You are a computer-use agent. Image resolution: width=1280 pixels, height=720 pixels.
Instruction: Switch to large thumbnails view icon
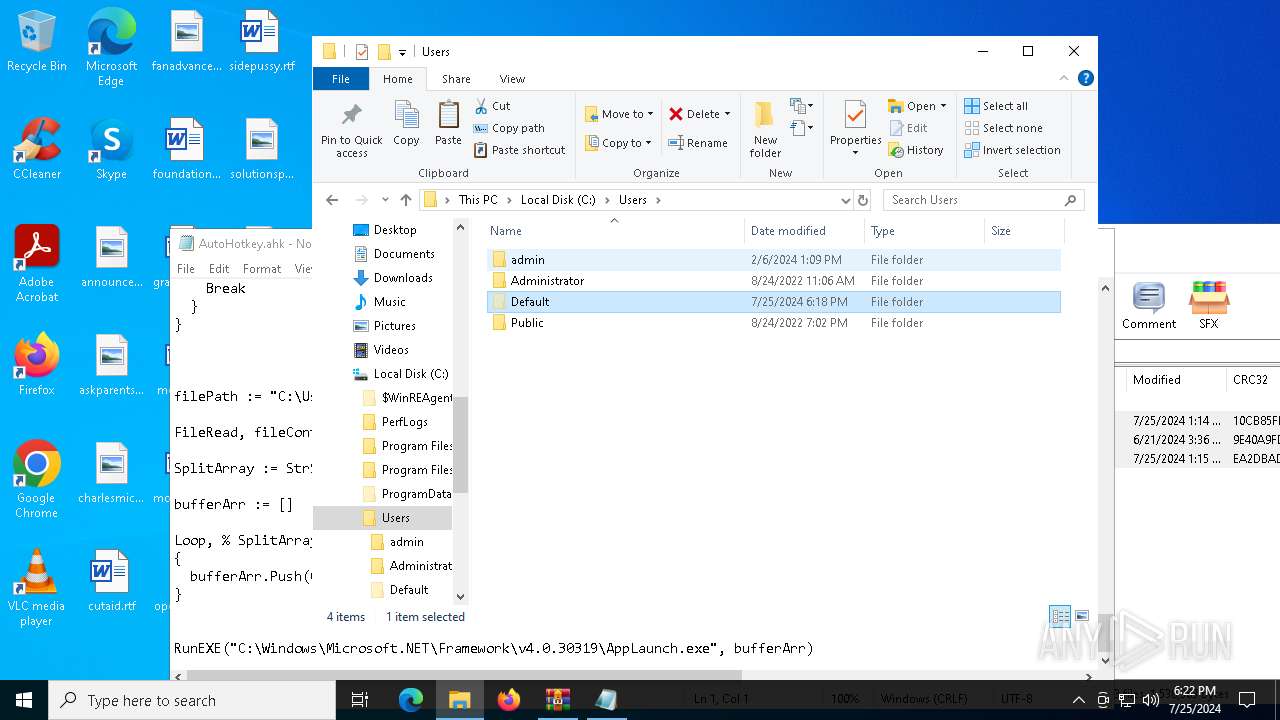pyautogui.click(x=1083, y=617)
